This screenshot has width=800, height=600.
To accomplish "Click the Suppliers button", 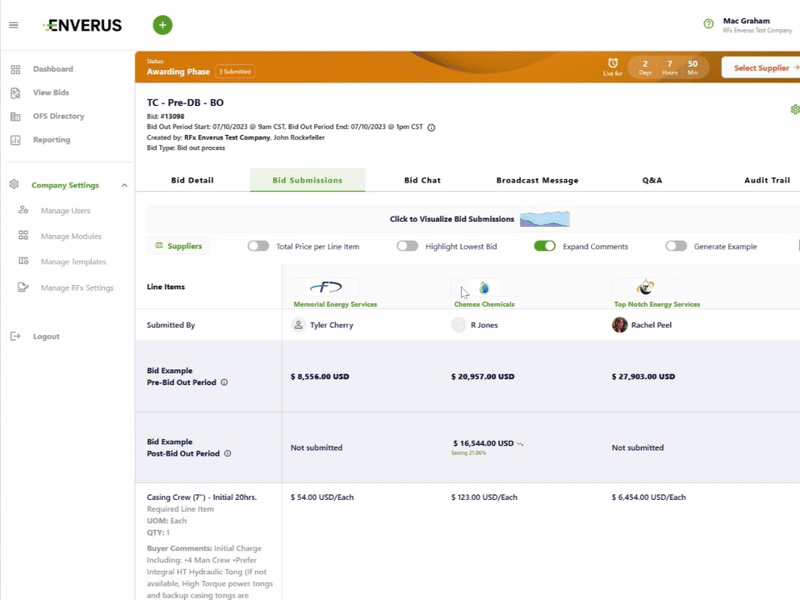I will click(179, 246).
